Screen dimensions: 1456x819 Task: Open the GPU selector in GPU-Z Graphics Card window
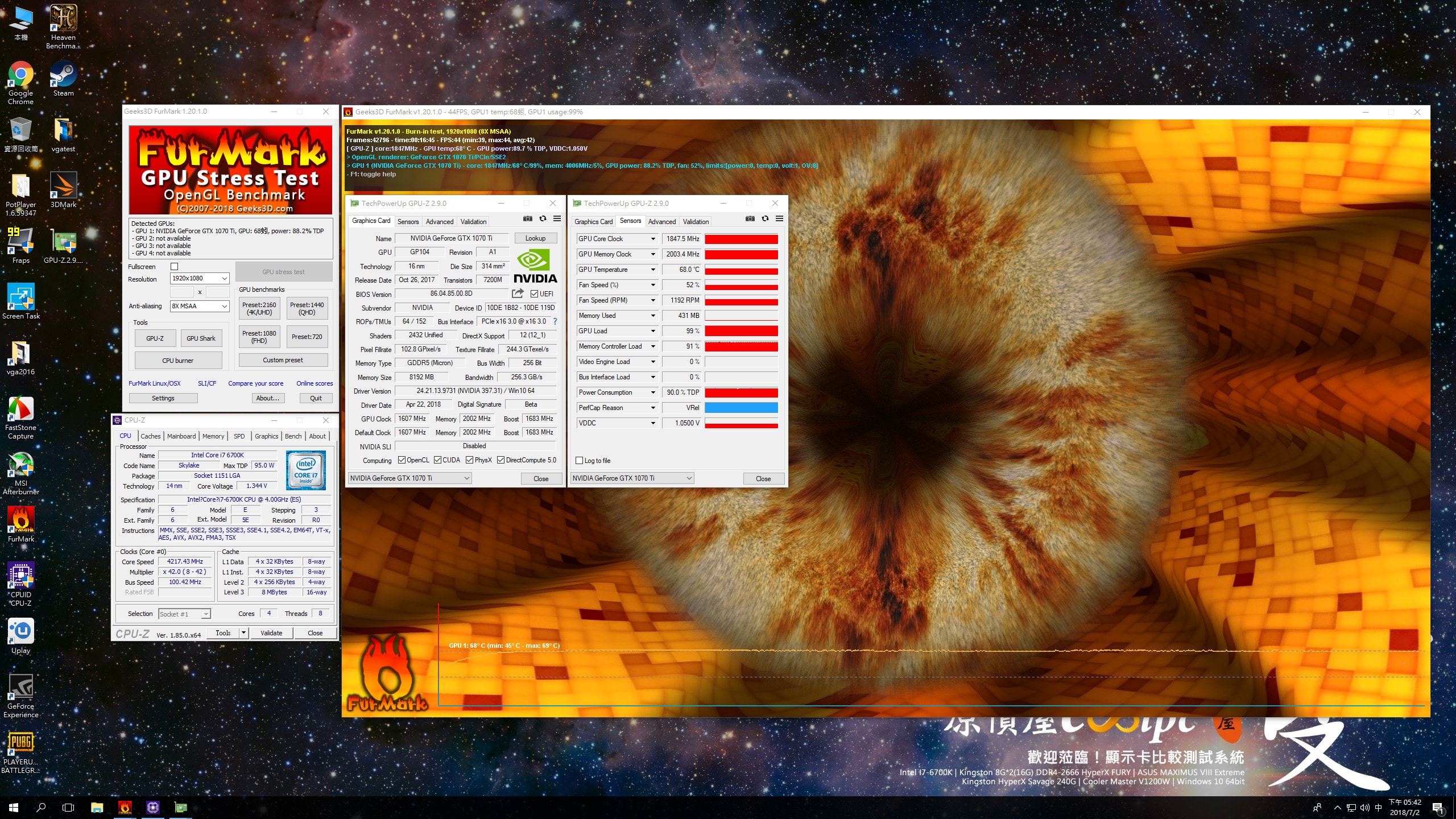point(409,478)
